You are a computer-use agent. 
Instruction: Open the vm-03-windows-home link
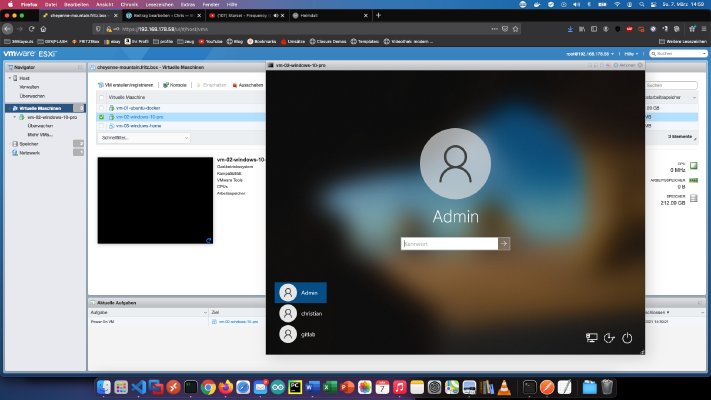138,126
